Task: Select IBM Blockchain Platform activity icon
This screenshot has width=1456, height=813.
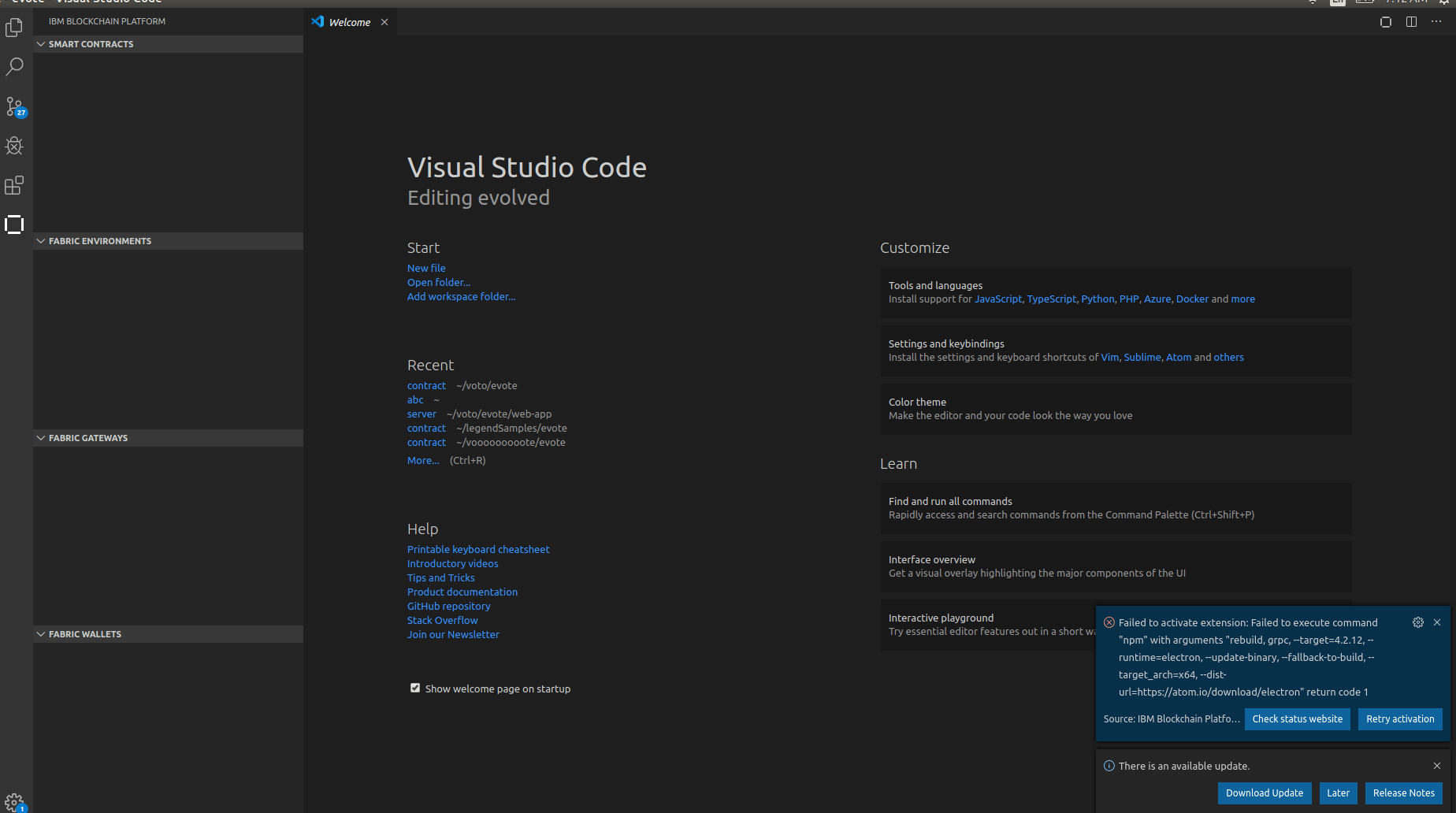Action: point(14,225)
